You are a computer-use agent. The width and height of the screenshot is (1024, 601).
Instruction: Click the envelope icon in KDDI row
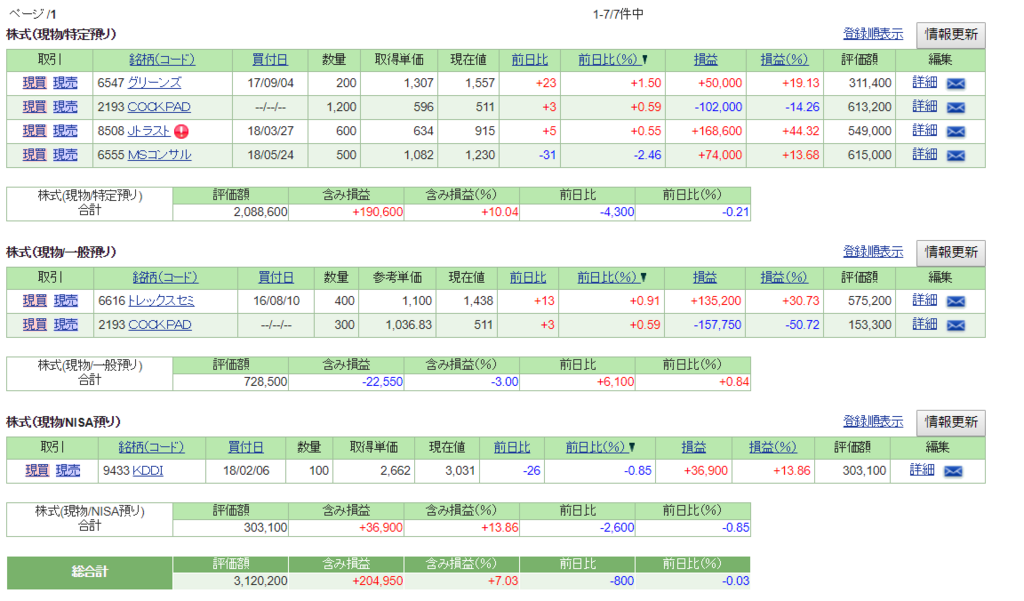pos(953,472)
